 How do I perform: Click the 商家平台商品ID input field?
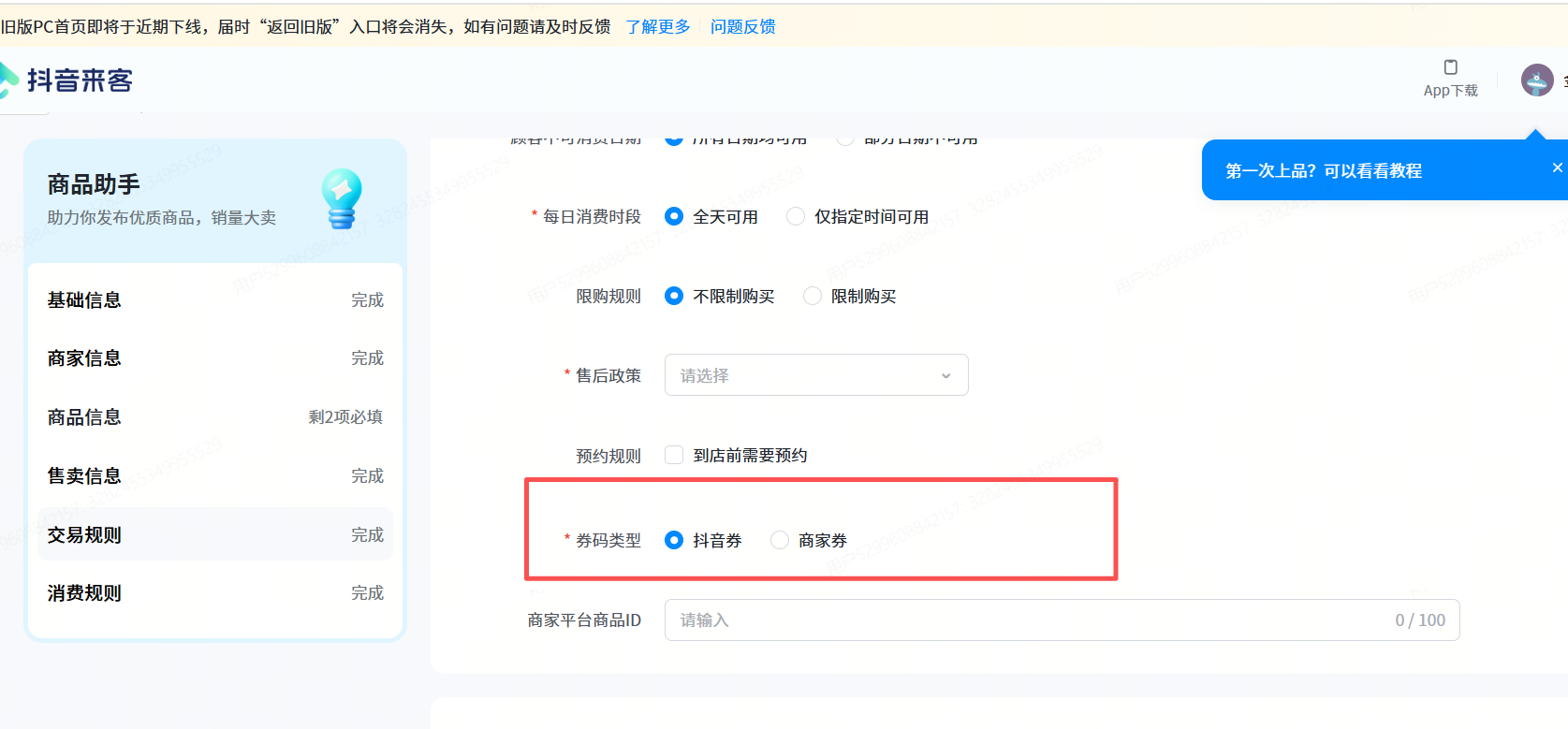[x=1030, y=620]
